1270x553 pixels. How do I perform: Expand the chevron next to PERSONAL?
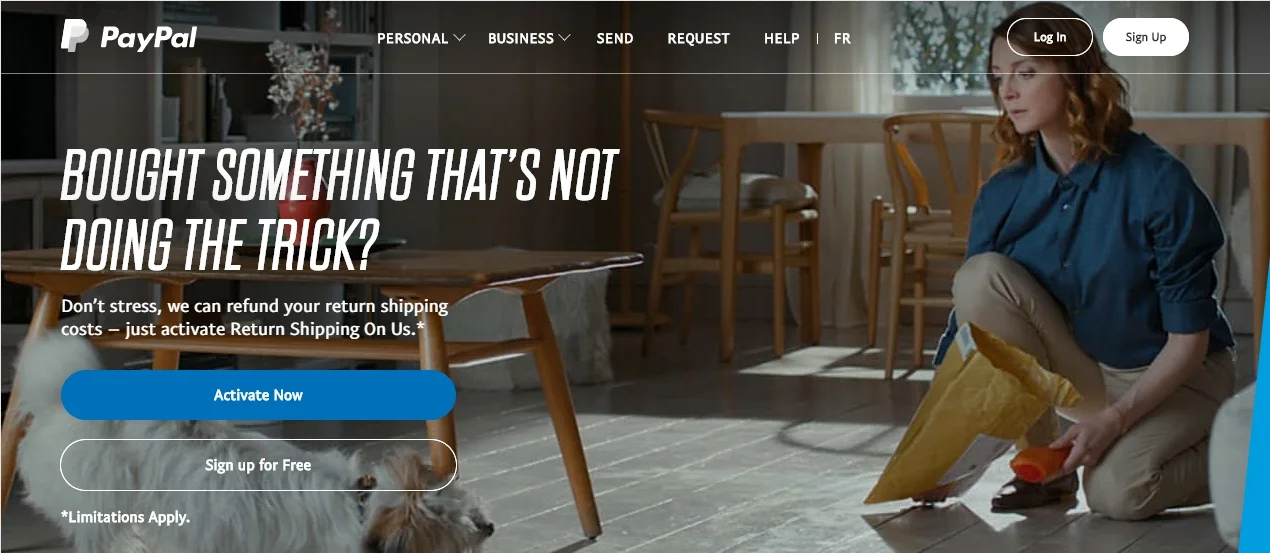point(459,38)
